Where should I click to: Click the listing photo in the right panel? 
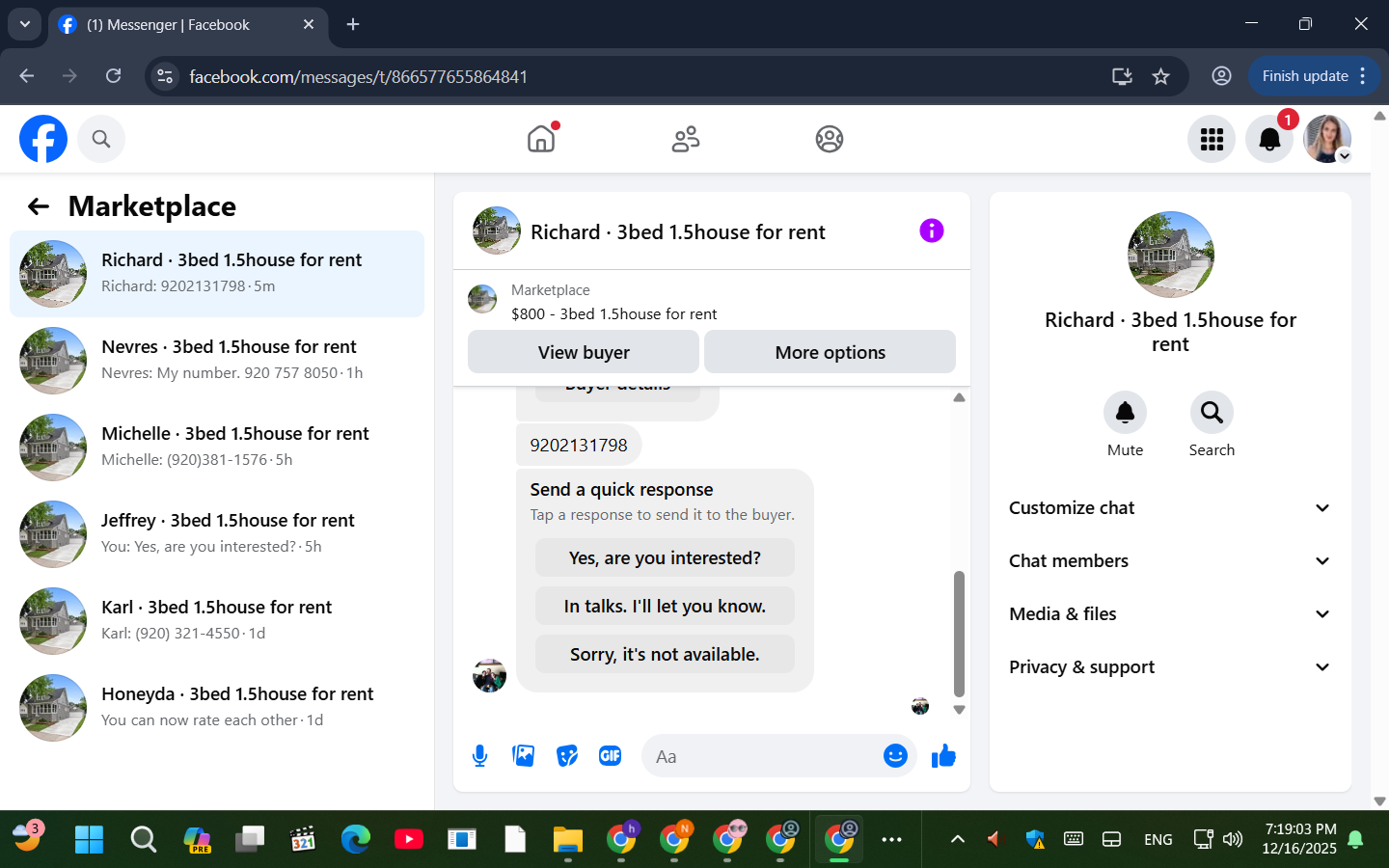(x=1170, y=255)
